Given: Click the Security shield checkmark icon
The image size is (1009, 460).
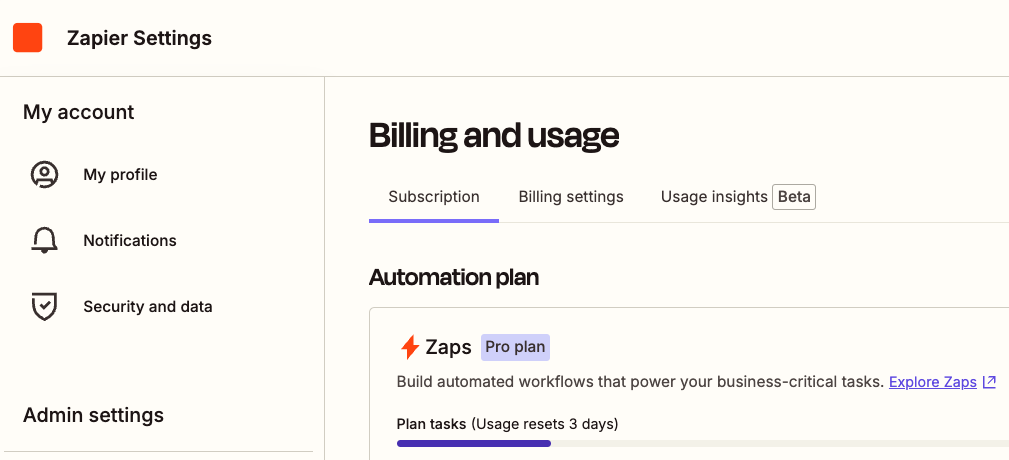Looking at the screenshot, I should pos(44,307).
